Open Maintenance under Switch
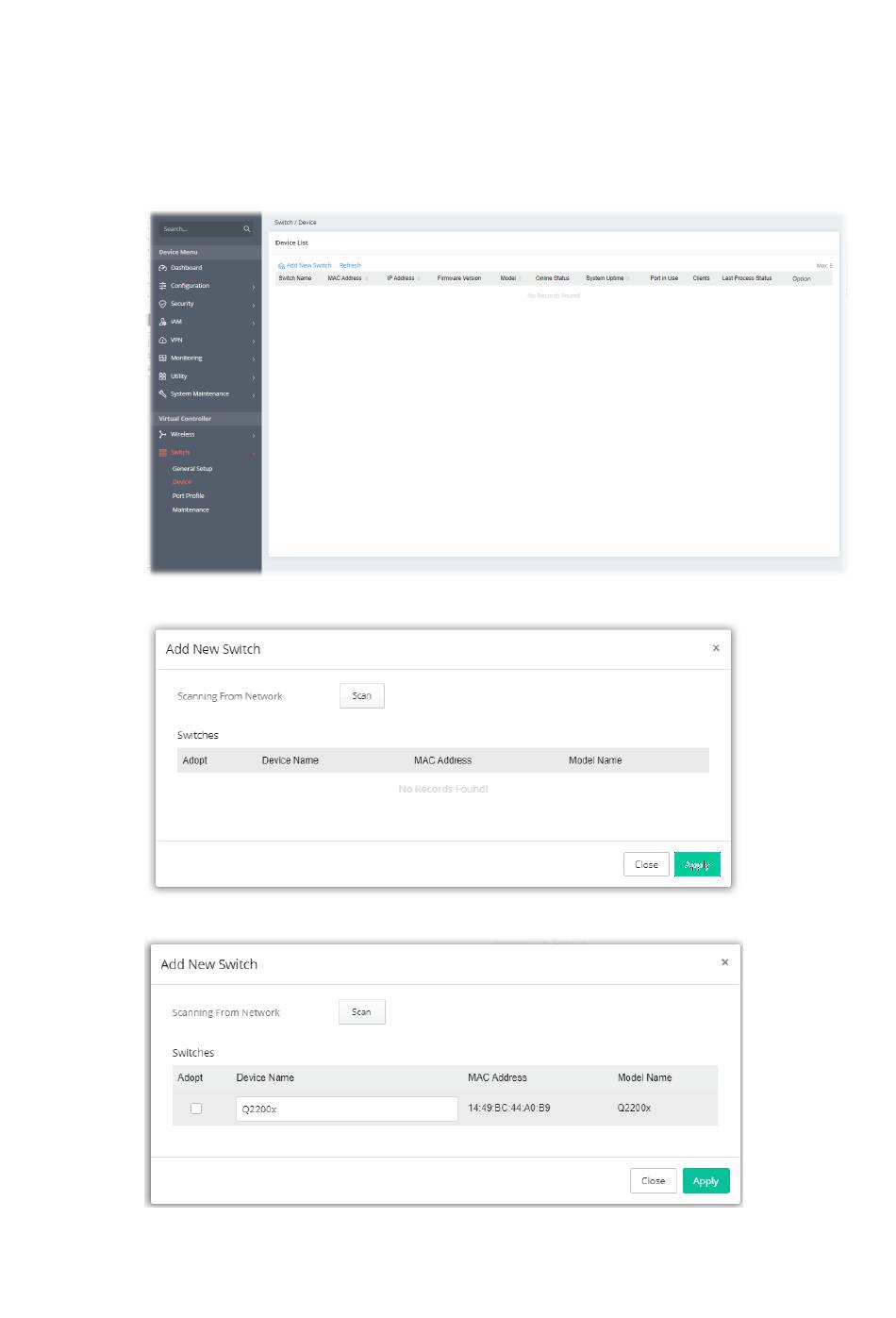 coord(191,509)
